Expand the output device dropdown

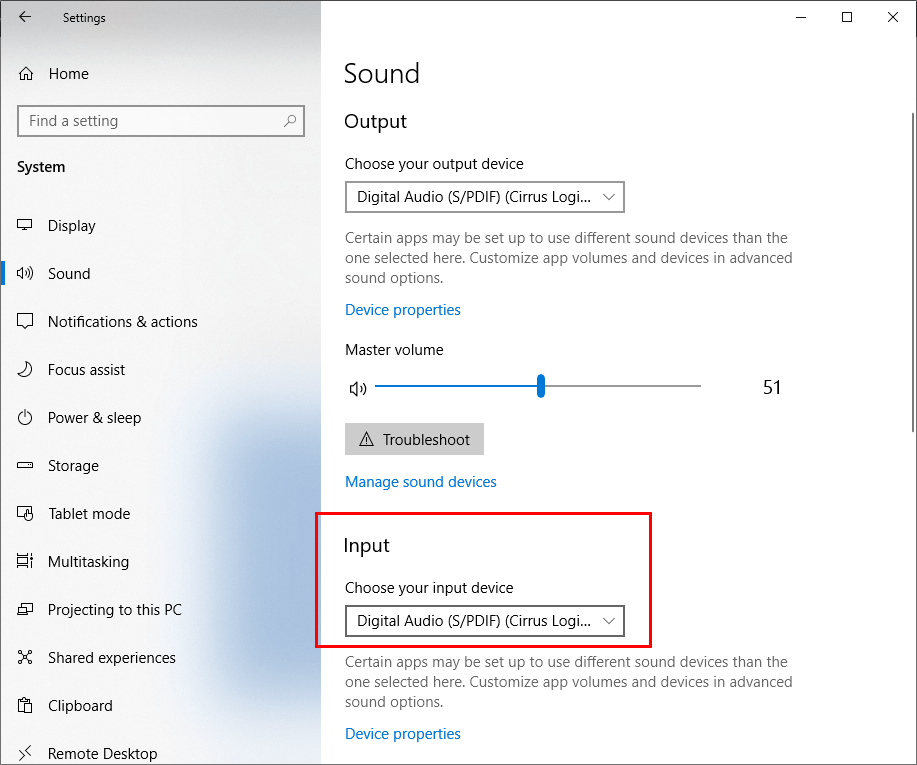[x=484, y=197]
